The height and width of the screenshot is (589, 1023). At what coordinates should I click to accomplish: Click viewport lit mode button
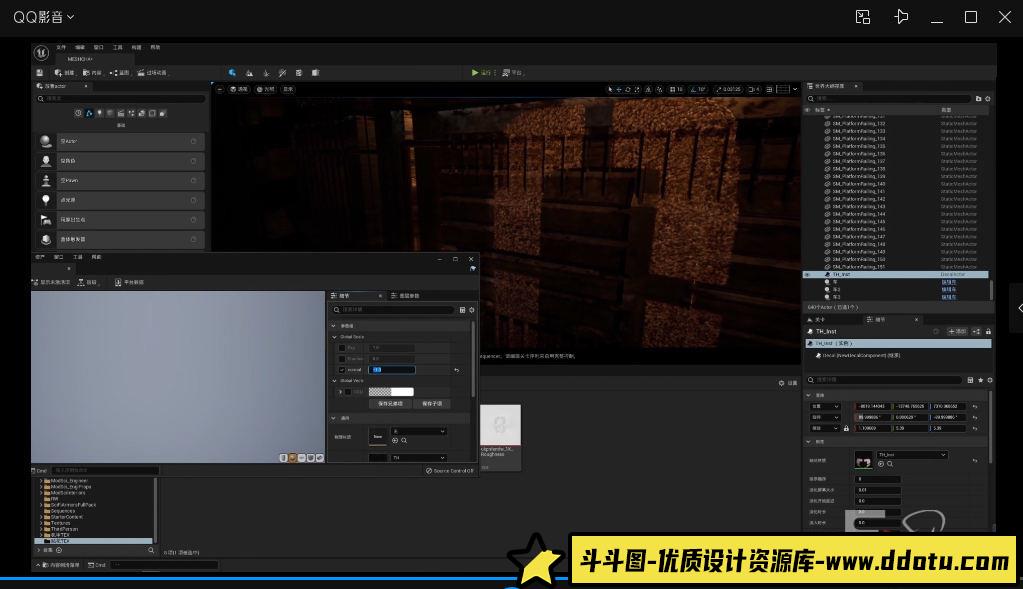click(x=266, y=89)
